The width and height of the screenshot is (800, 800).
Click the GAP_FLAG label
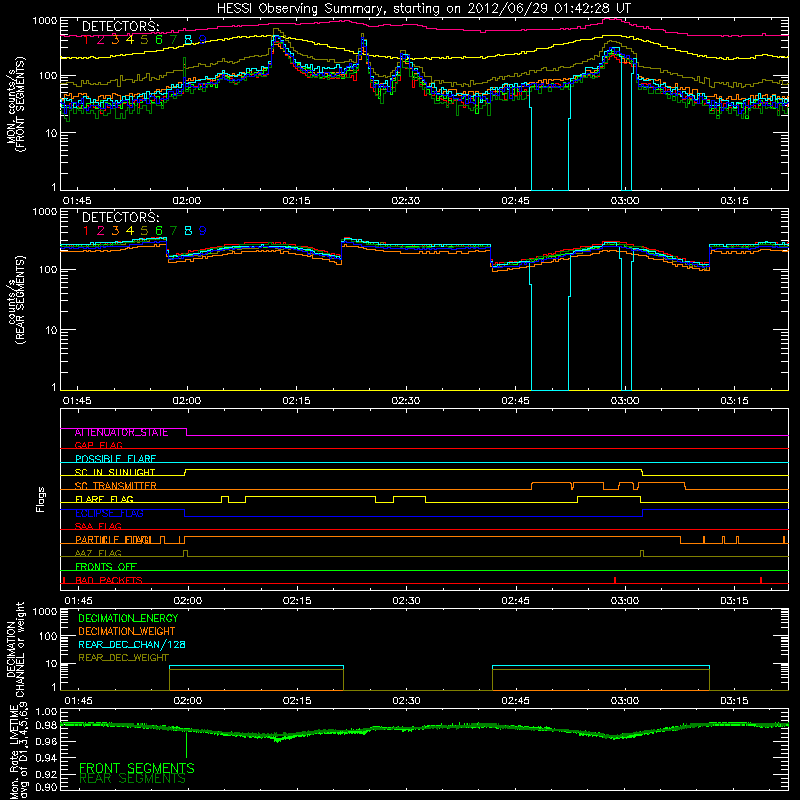tap(98, 445)
